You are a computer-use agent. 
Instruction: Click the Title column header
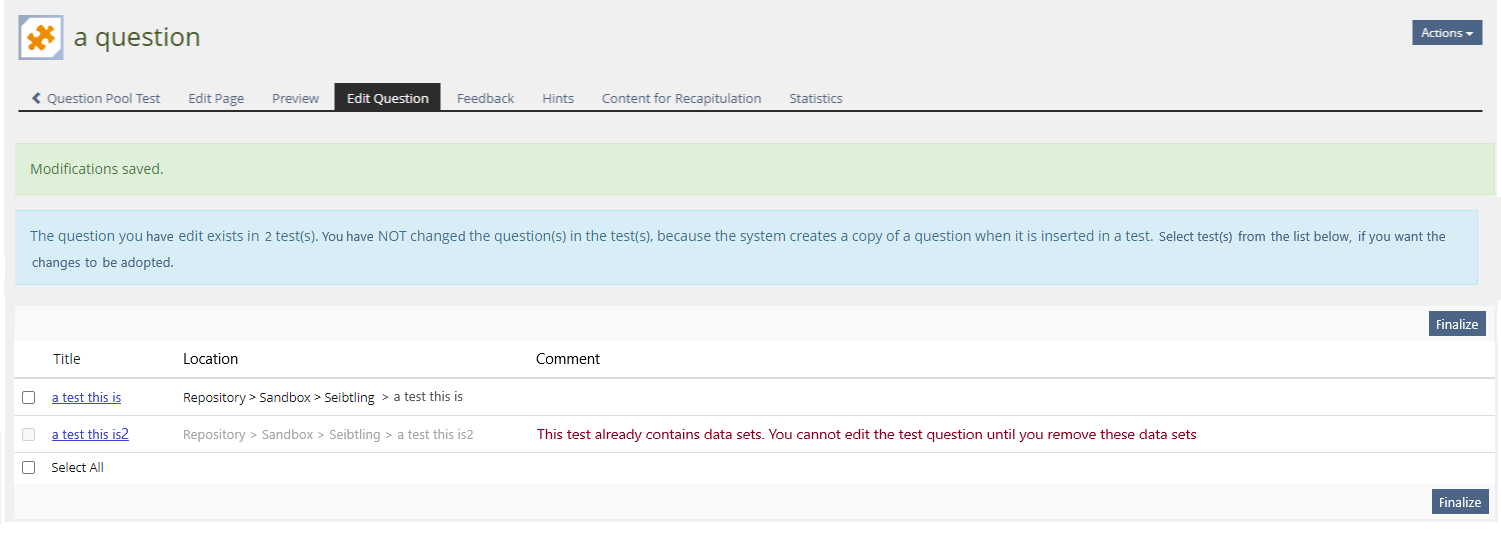coord(67,359)
